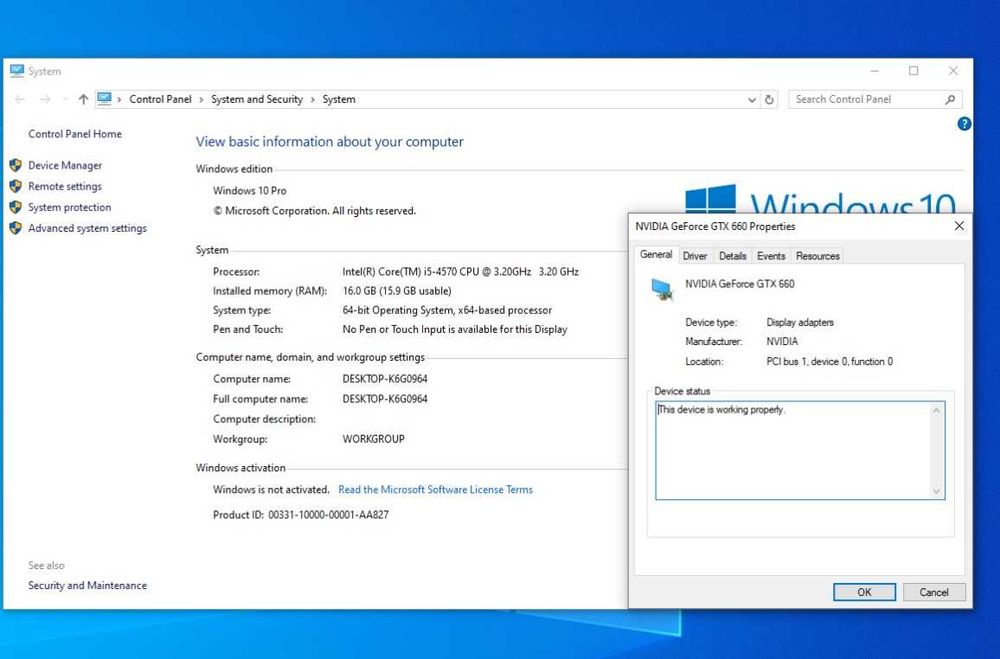Screen dimensions: 1000x659
Task: Click the shield icon beside Remote settings
Action: coord(16,186)
